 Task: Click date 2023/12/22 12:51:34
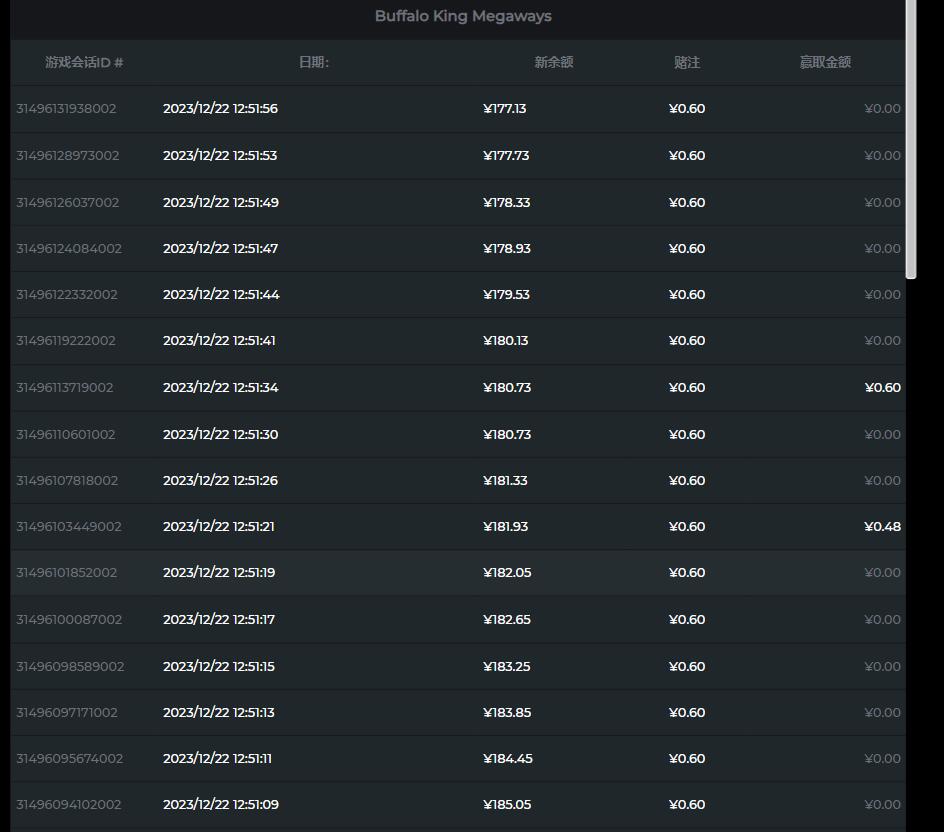tap(220, 388)
